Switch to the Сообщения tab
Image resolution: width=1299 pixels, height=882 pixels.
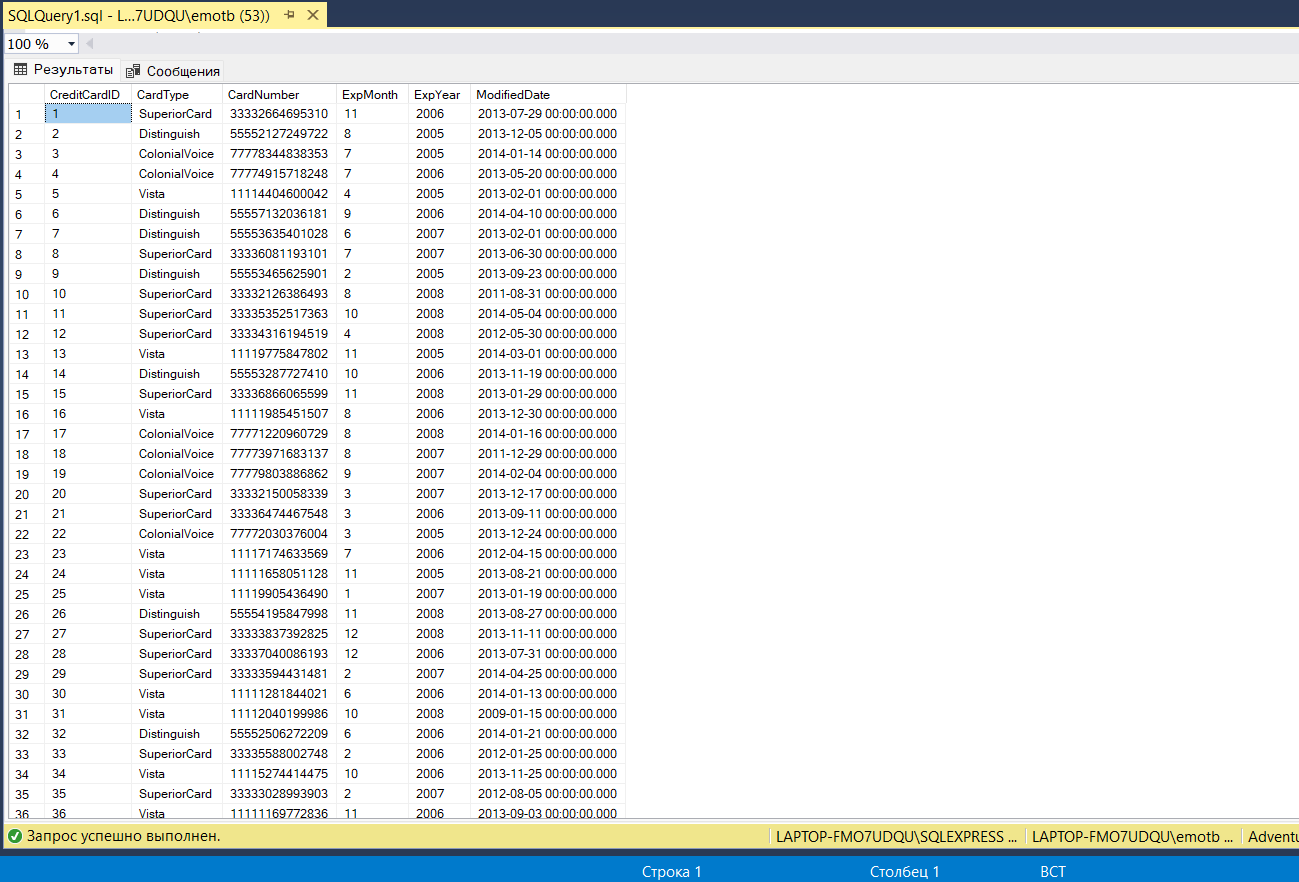click(172, 71)
